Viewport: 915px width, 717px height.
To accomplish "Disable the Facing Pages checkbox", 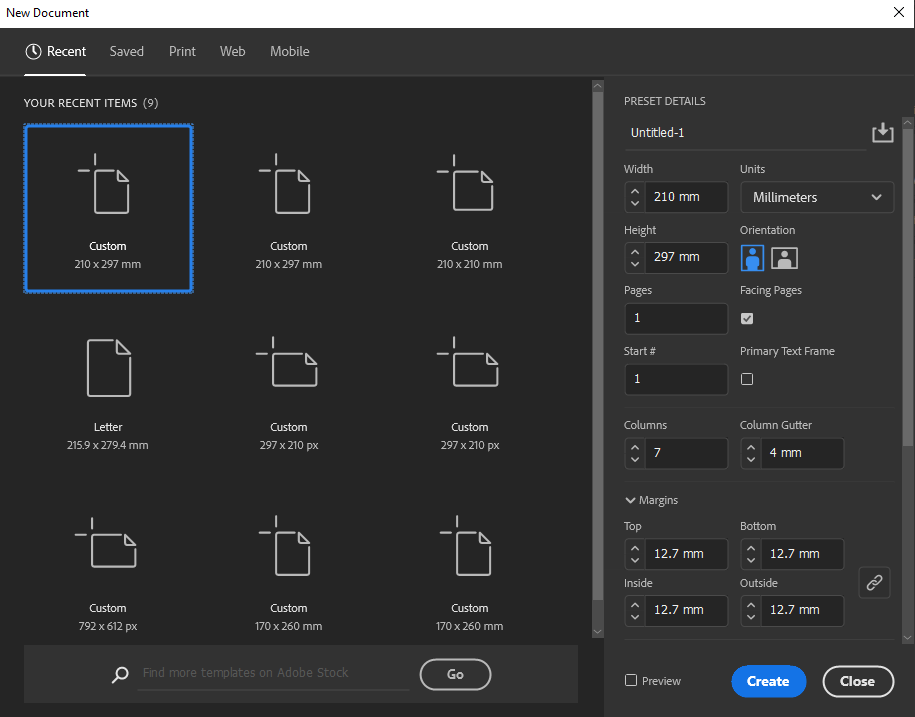I will pyautogui.click(x=747, y=318).
